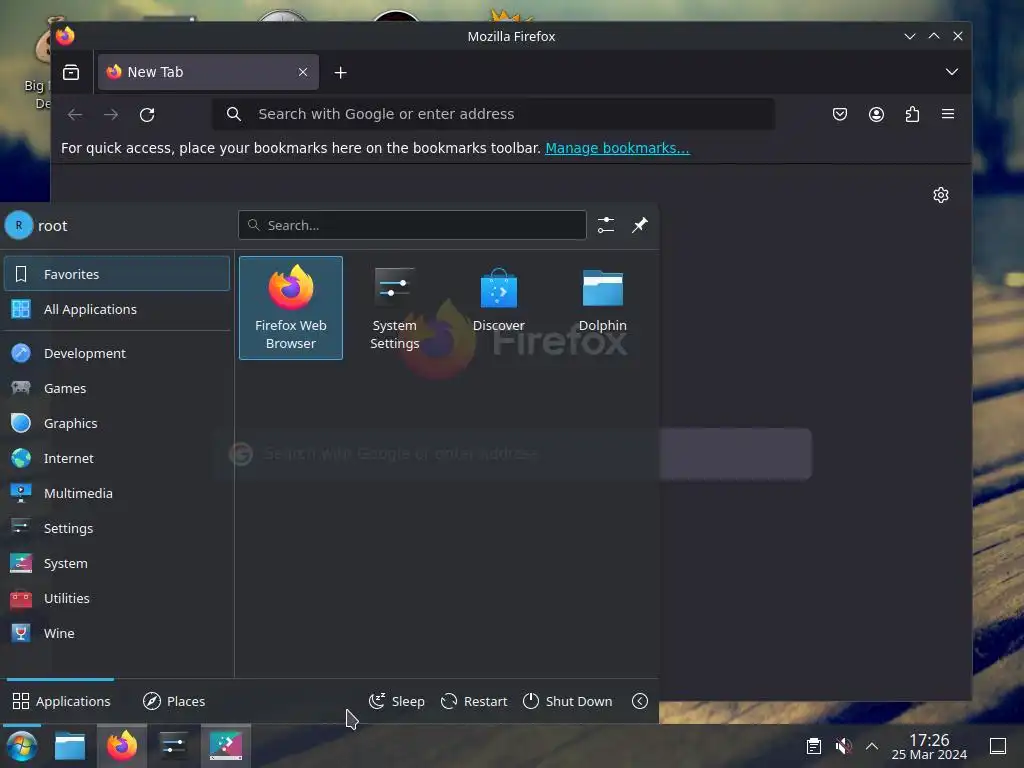Open Firefox account icon
The height and width of the screenshot is (768, 1024).
point(876,114)
